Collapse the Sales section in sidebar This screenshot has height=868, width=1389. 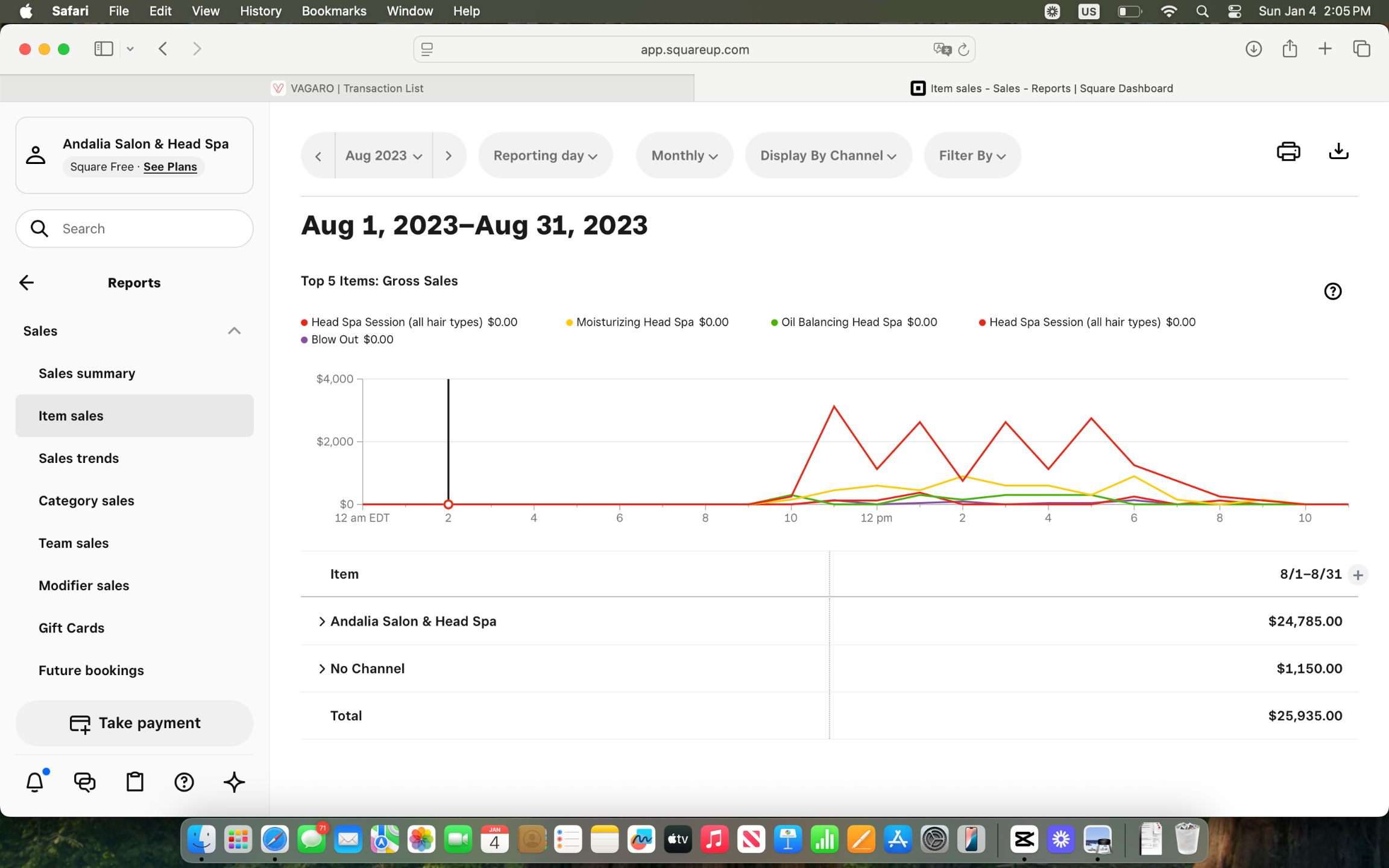pyautogui.click(x=234, y=331)
